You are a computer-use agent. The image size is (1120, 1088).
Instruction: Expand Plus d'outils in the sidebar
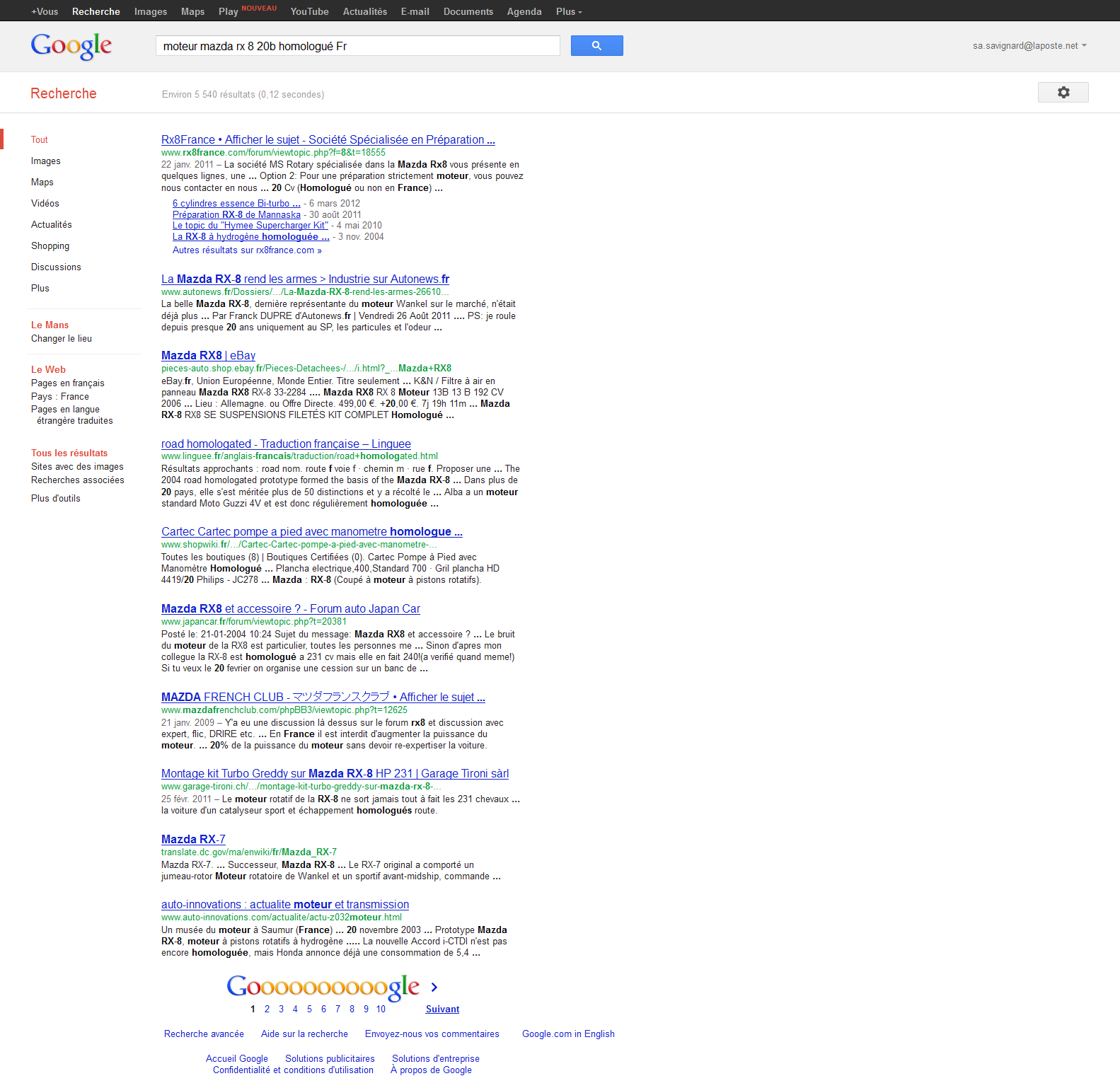56,499
